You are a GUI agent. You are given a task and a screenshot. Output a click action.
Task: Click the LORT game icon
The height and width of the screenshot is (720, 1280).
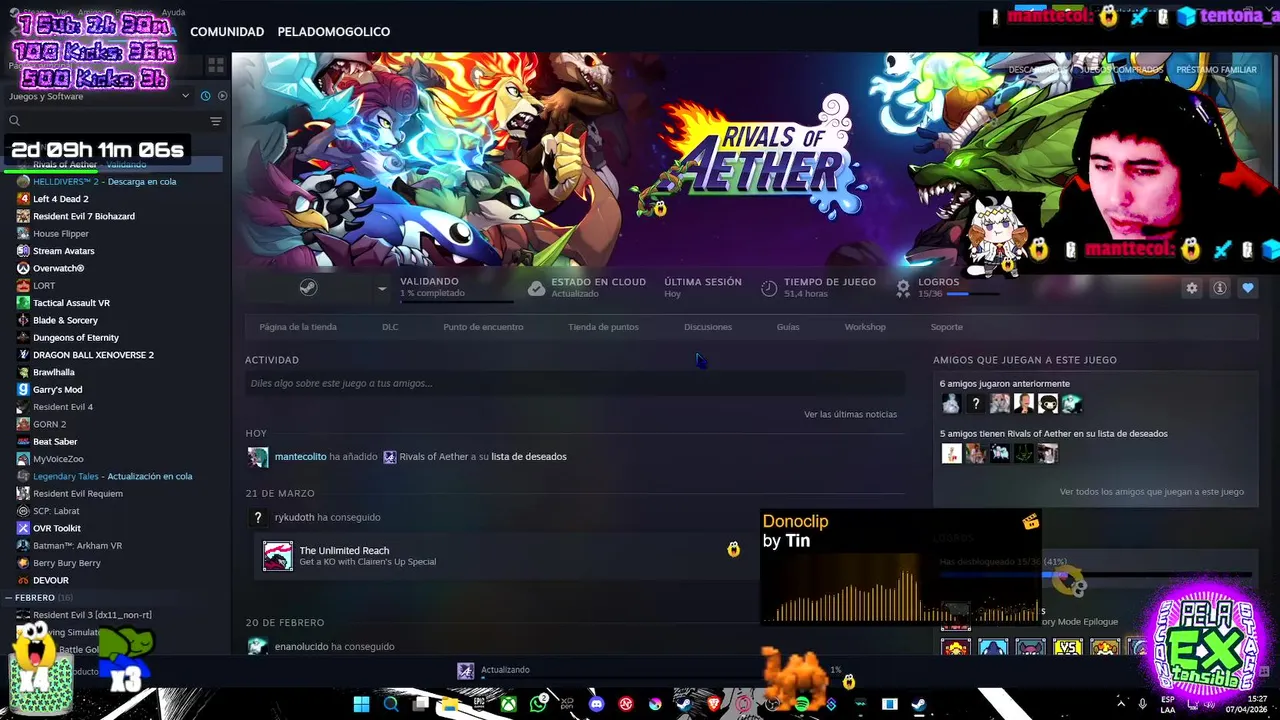(23, 286)
